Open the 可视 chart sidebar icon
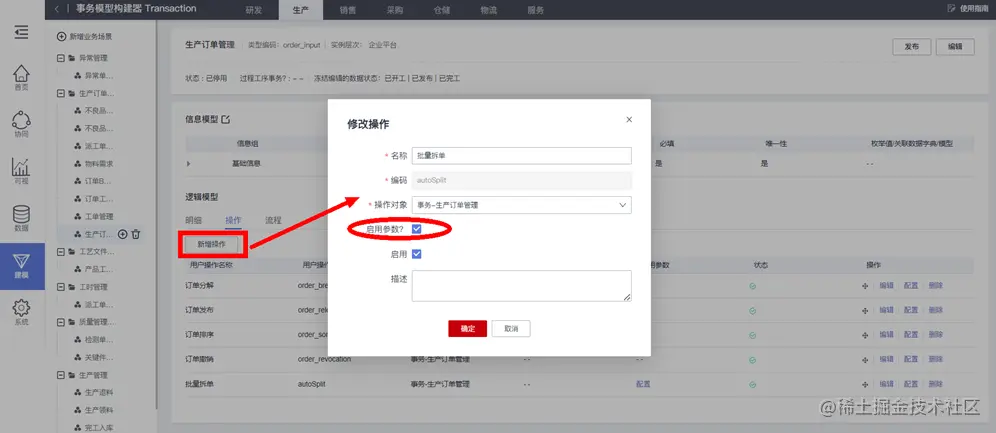 [x=22, y=171]
